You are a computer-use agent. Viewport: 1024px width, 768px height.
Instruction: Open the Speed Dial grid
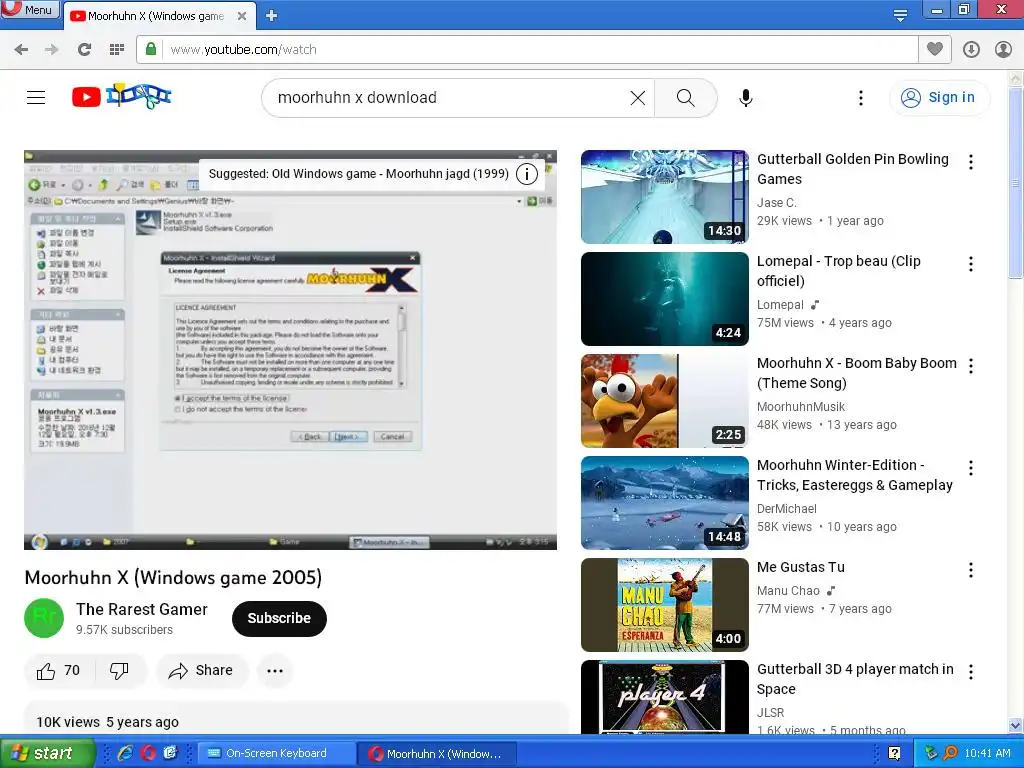pyautogui.click(x=117, y=50)
